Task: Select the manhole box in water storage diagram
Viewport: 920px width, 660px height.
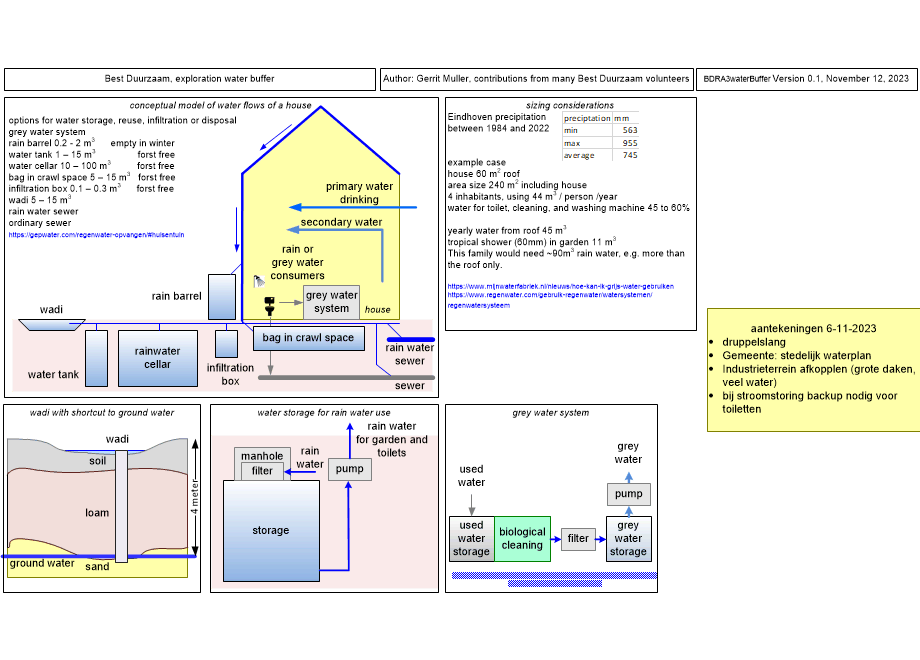Action: 262,455
